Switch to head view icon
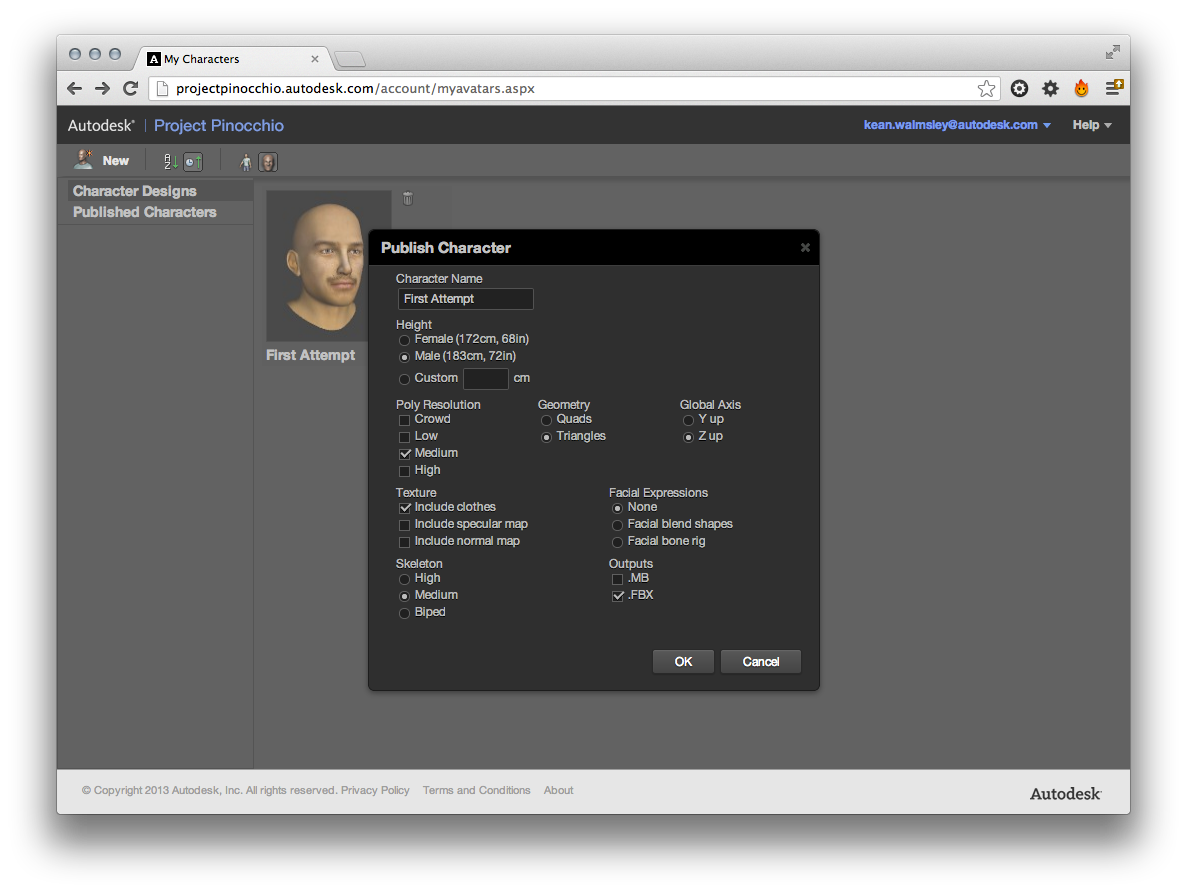This screenshot has width=1187, height=893. 268,162
